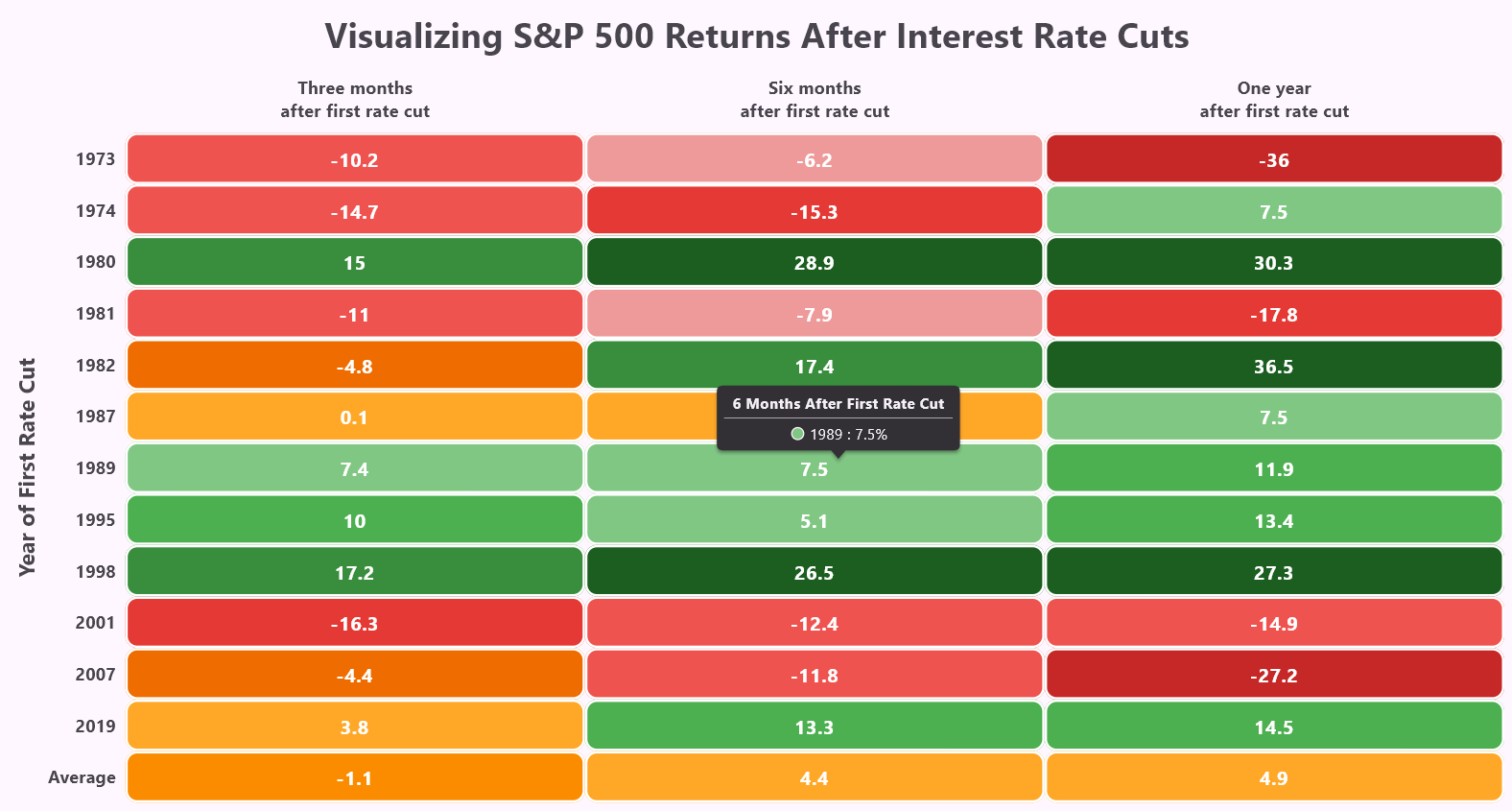Click the "Year of First Rate Cut" axis title
The height and width of the screenshot is (811, 1512).
coord(27,467)
